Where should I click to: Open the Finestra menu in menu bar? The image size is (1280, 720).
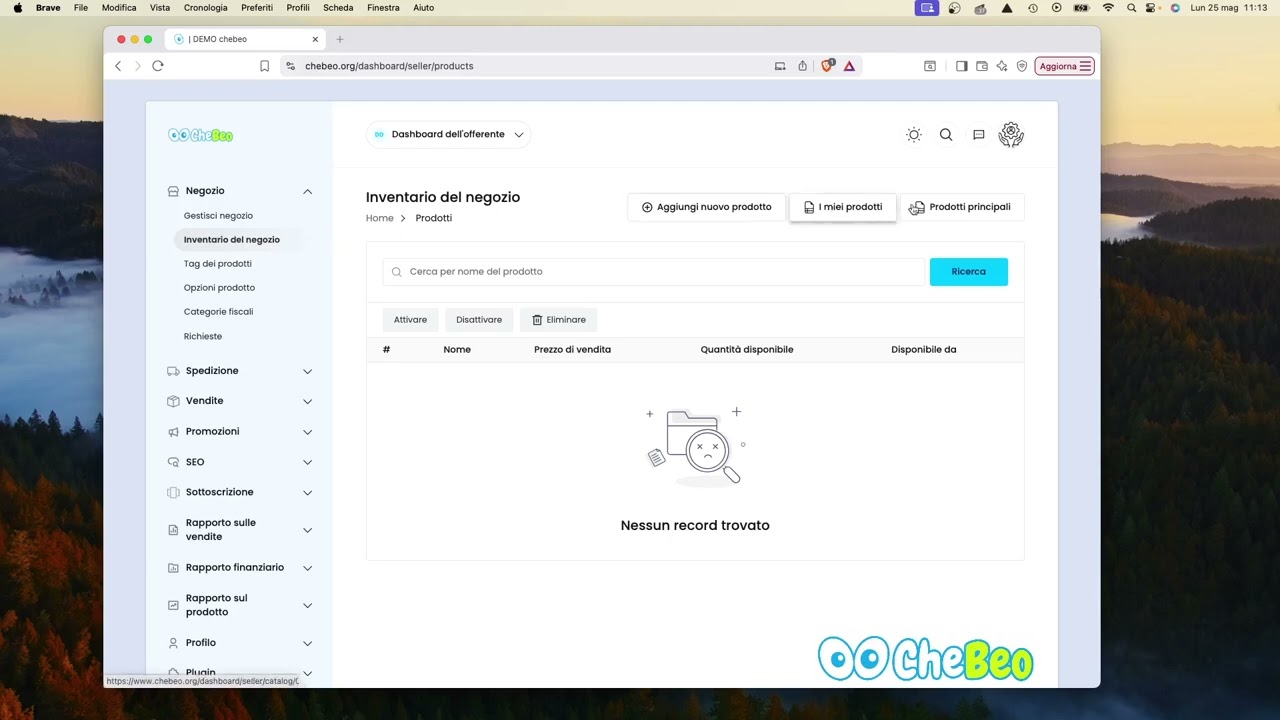tap(383, 8)
